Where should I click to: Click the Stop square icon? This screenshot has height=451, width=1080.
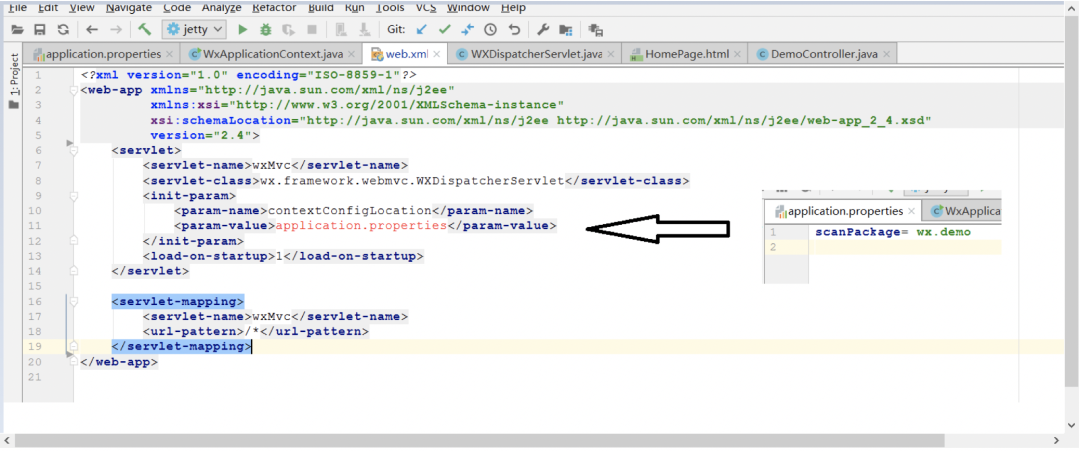[312, 30]
